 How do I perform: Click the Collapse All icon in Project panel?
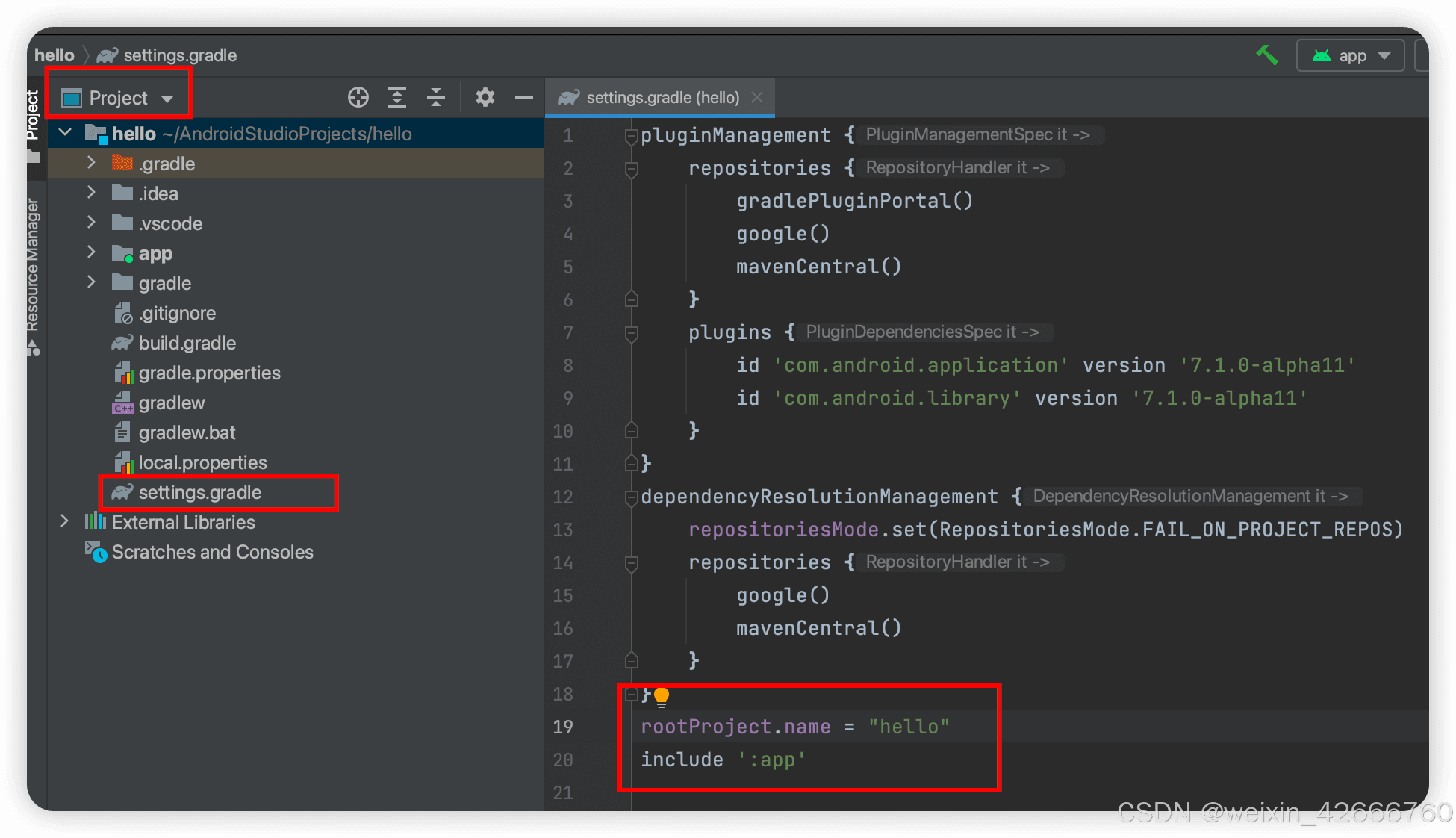[x=436, y=97]
